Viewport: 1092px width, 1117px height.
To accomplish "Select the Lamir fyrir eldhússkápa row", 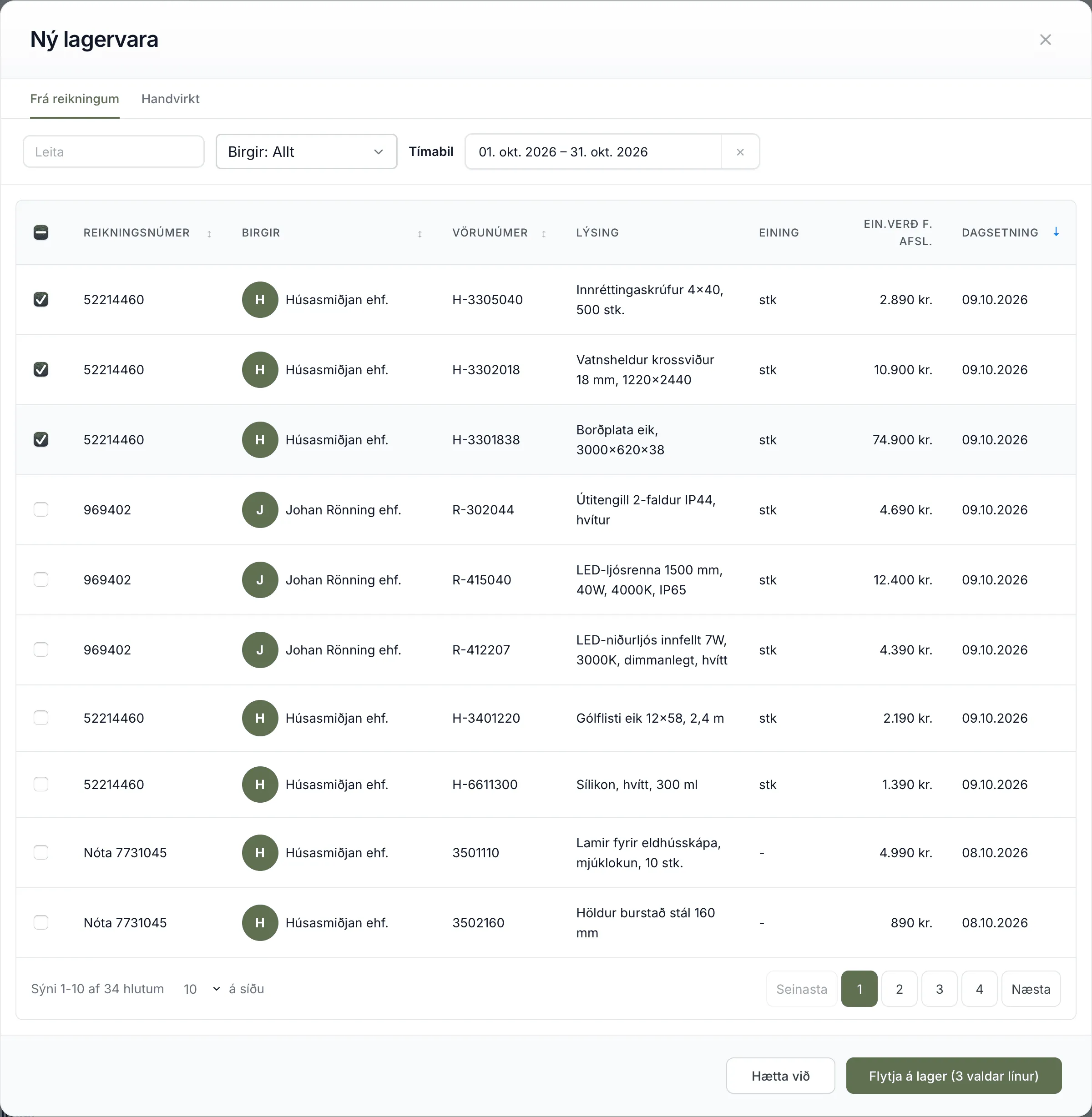I will (40, 852).
